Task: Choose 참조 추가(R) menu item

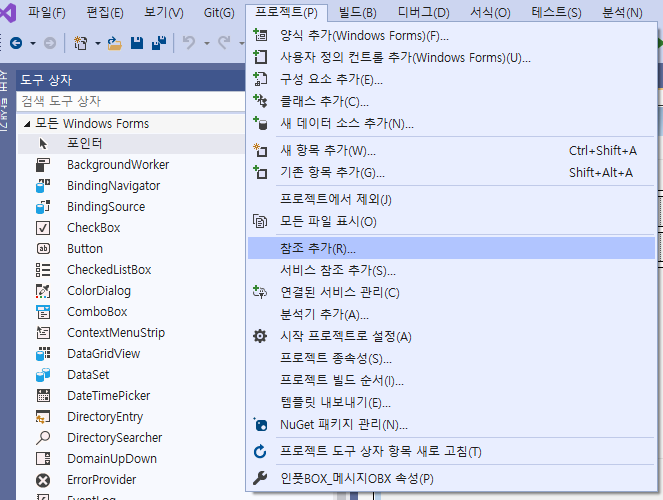Action: coord(451,248)
